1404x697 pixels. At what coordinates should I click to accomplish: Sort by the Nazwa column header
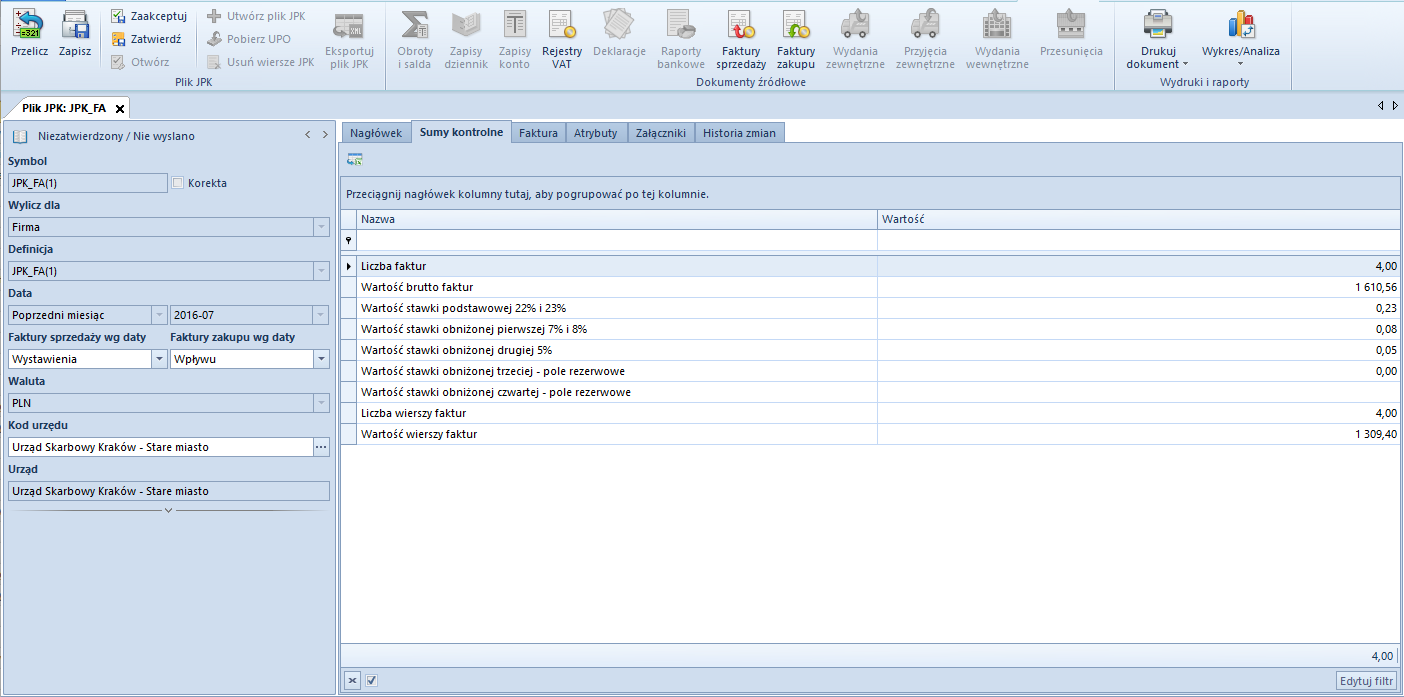click(x=617, y=219)
